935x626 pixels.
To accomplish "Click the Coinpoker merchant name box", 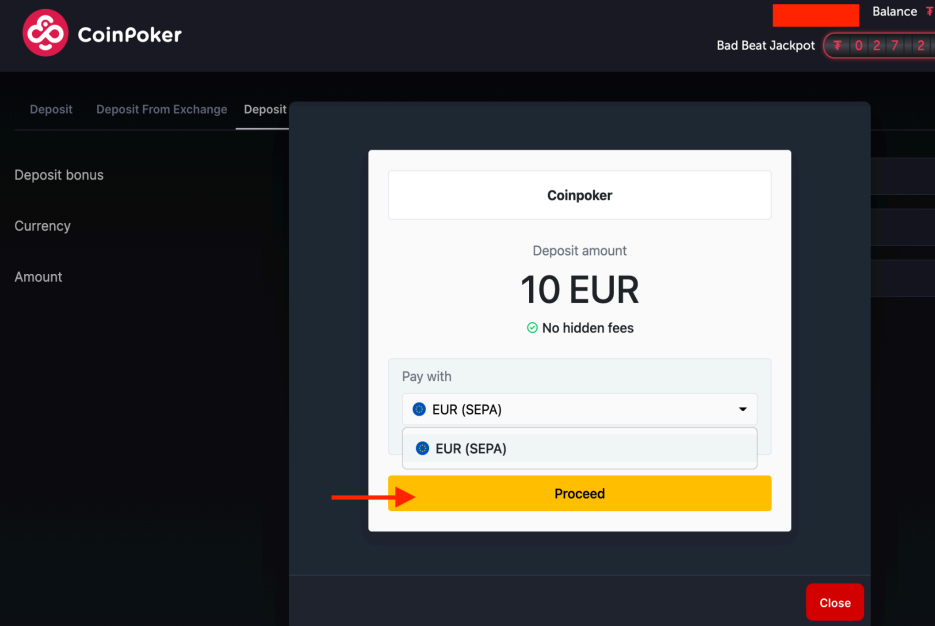I will (x=580, y=195).
